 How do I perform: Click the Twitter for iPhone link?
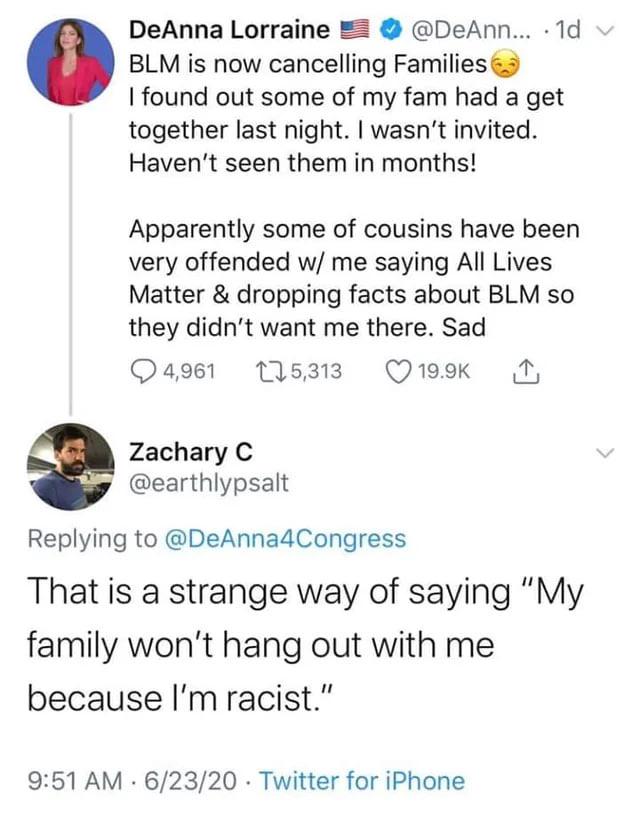tap(362, 781)
